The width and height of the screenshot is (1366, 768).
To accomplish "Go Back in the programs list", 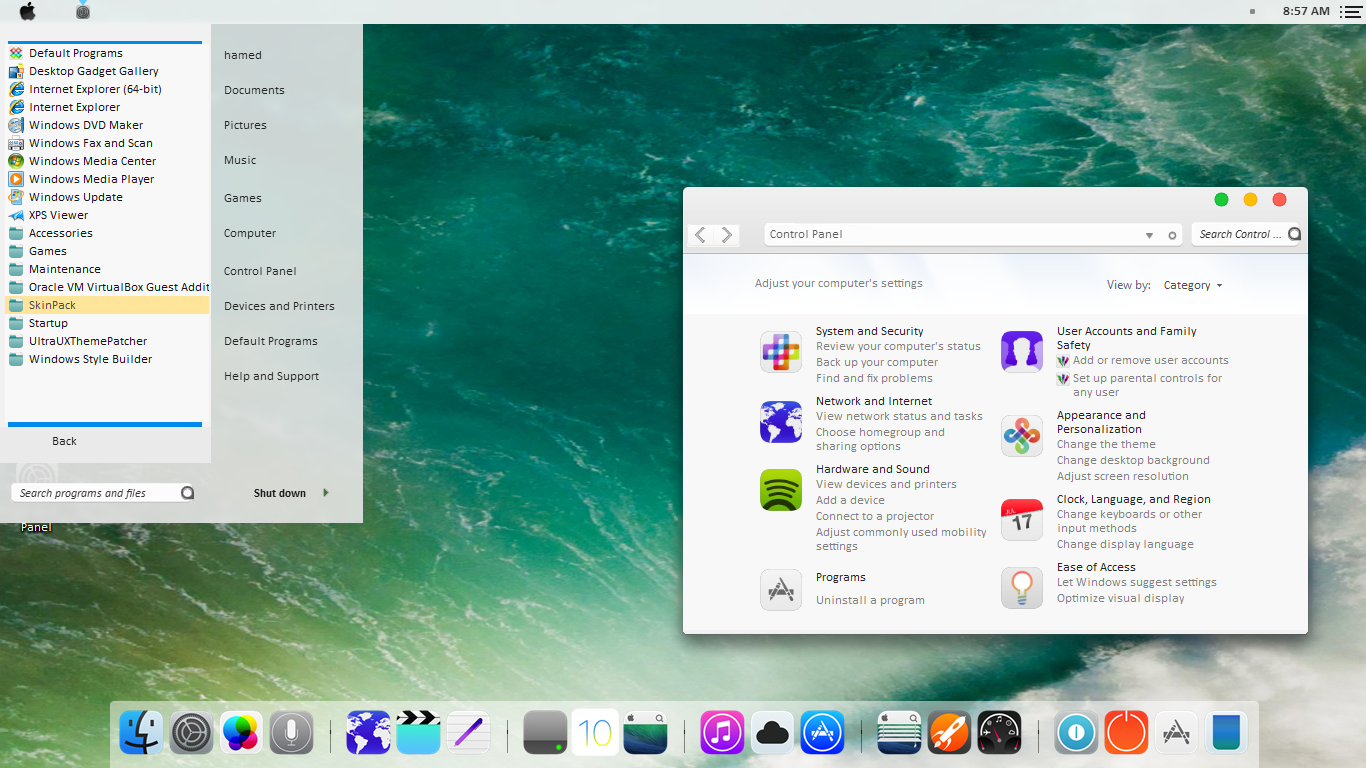I will click(64, 441).
